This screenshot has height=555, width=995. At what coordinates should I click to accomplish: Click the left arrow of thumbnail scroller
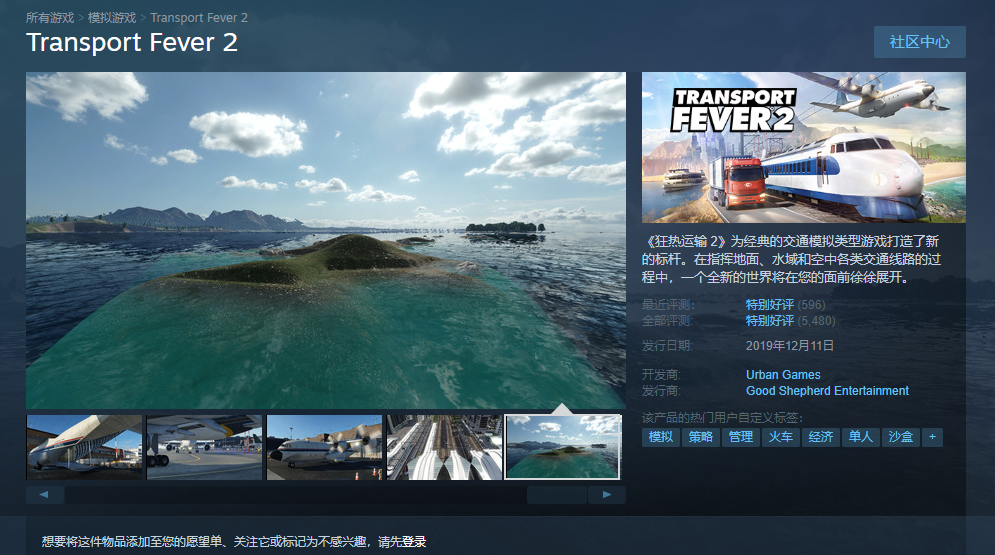point(44,495)
